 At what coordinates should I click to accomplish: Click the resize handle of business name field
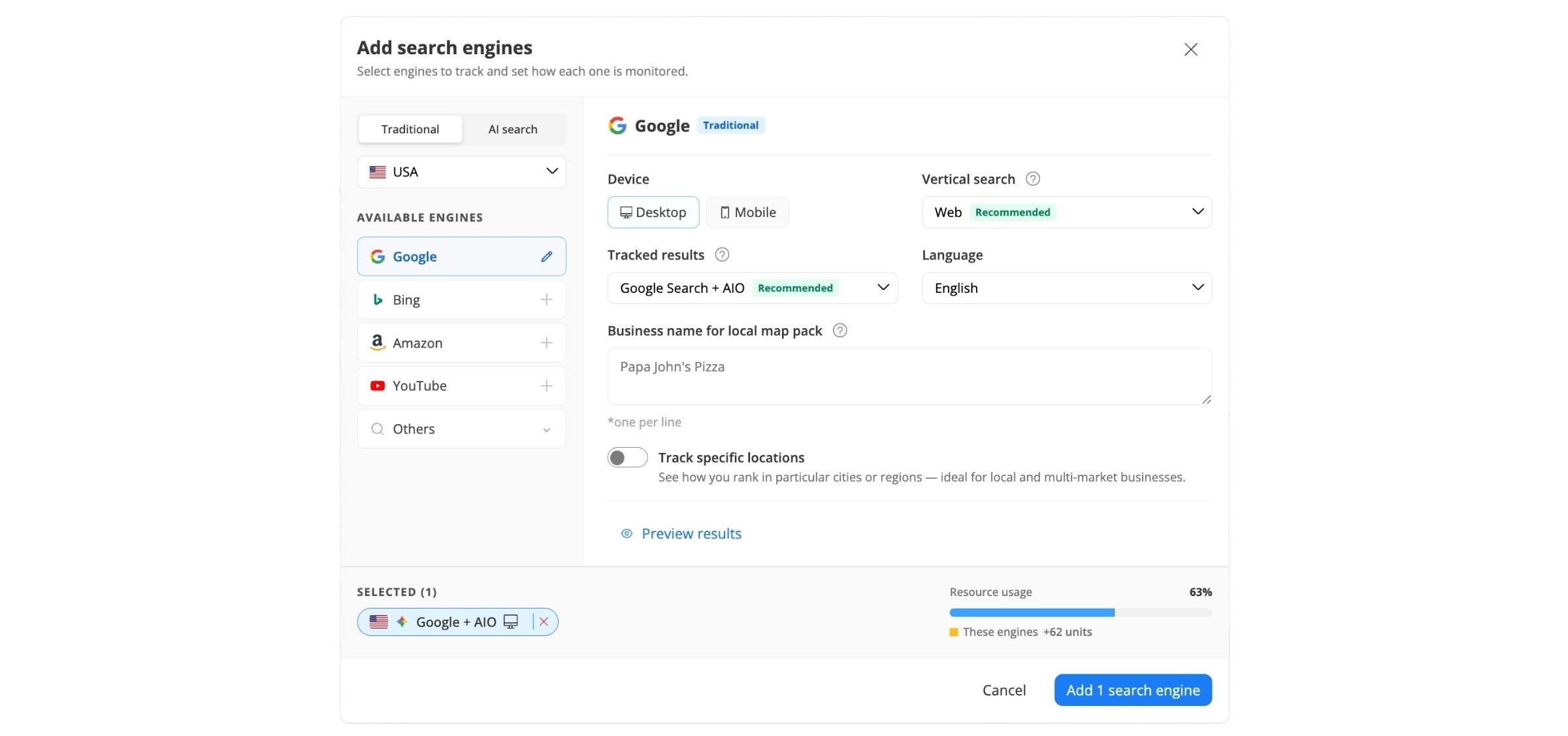point(1206,399)
